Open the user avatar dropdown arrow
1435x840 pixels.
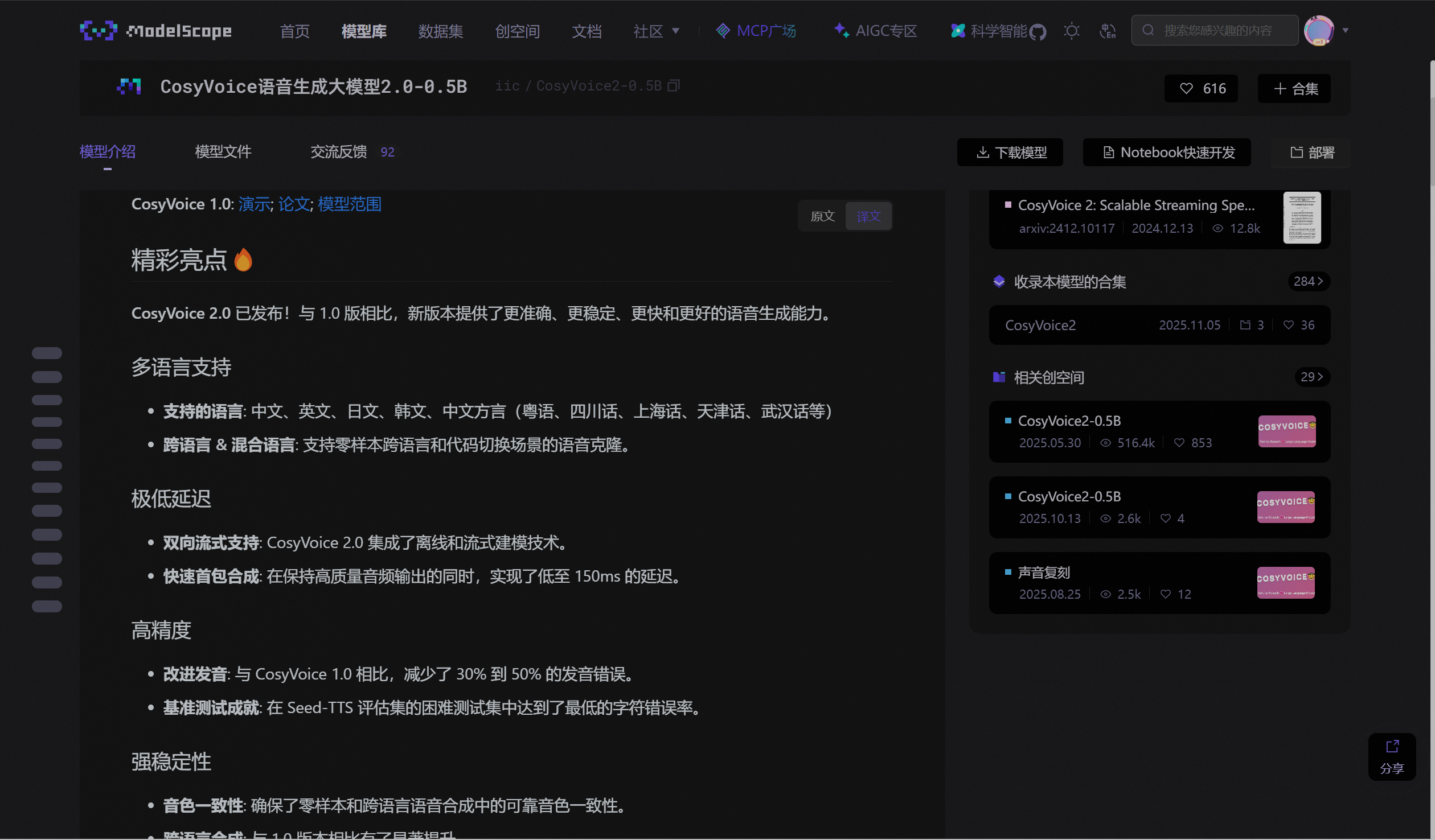pos(1346,31)
